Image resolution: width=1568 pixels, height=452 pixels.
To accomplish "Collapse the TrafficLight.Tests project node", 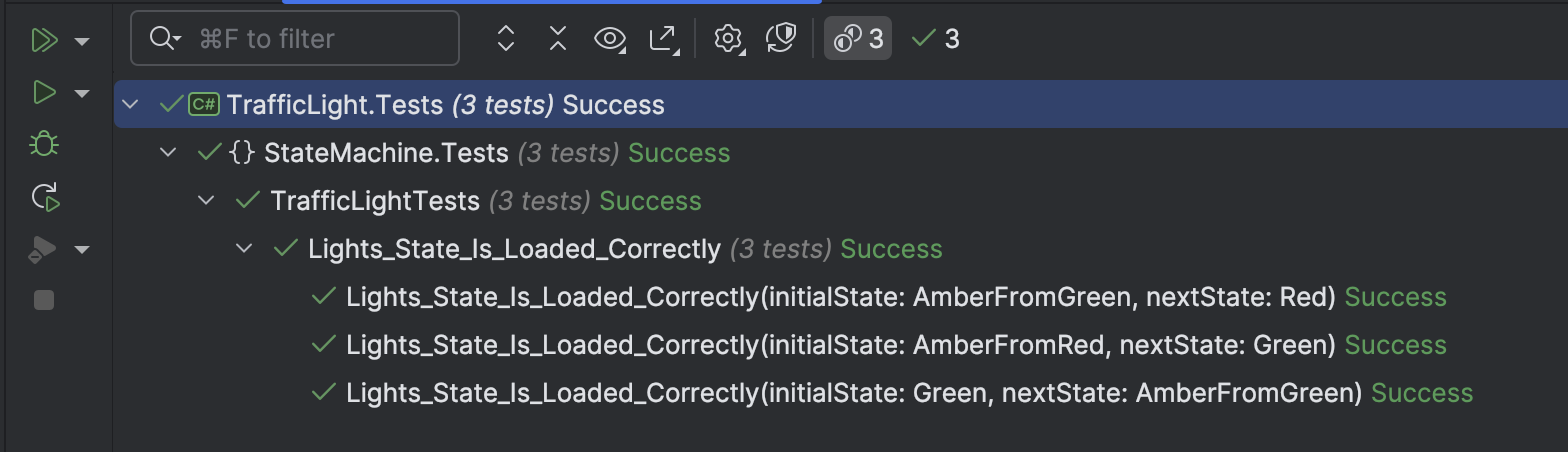I will point(130,105).
